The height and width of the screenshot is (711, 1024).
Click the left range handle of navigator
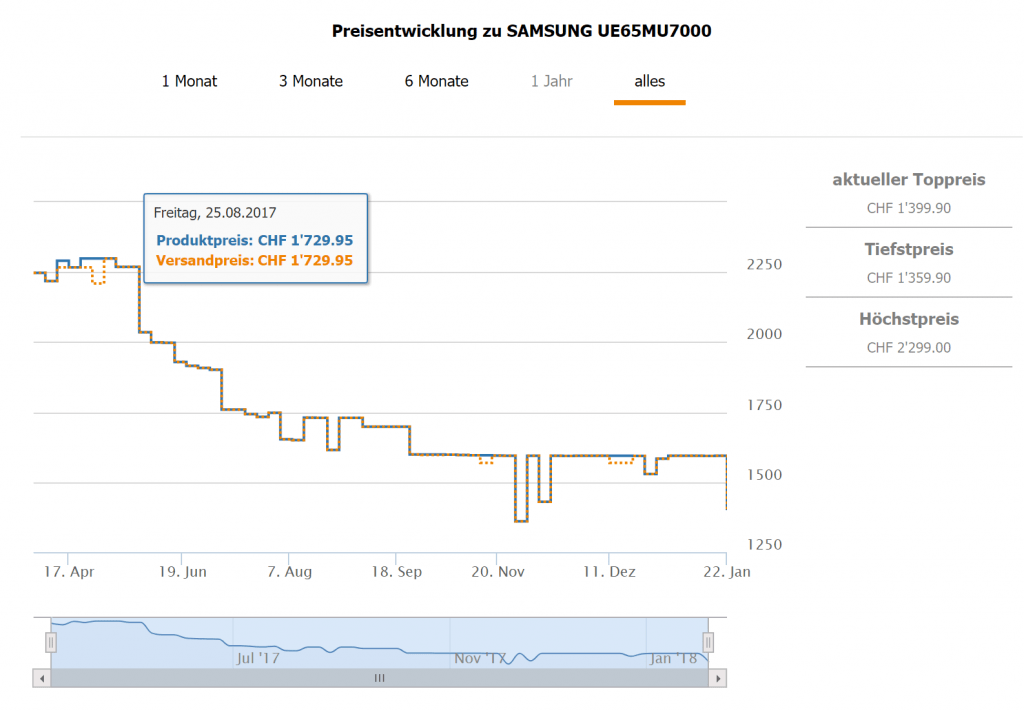coord(51,642)
